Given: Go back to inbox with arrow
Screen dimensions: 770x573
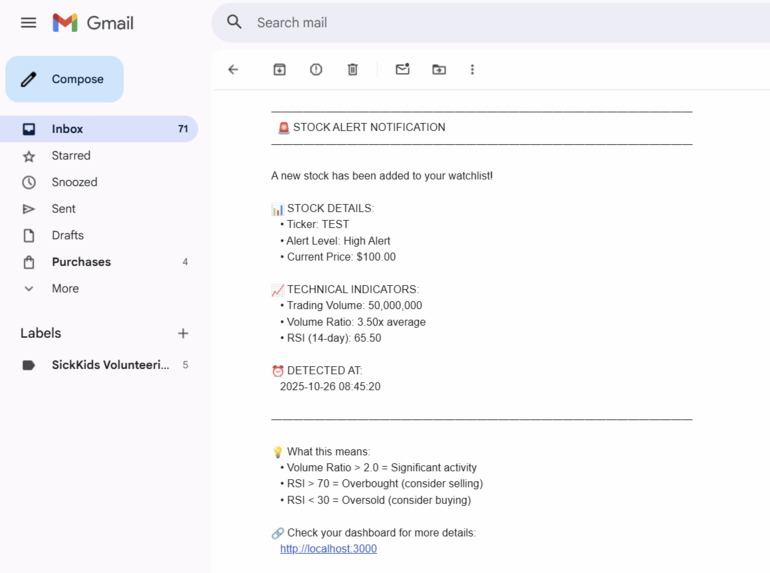Looking at the screenshot, I should tap(233, 69).
